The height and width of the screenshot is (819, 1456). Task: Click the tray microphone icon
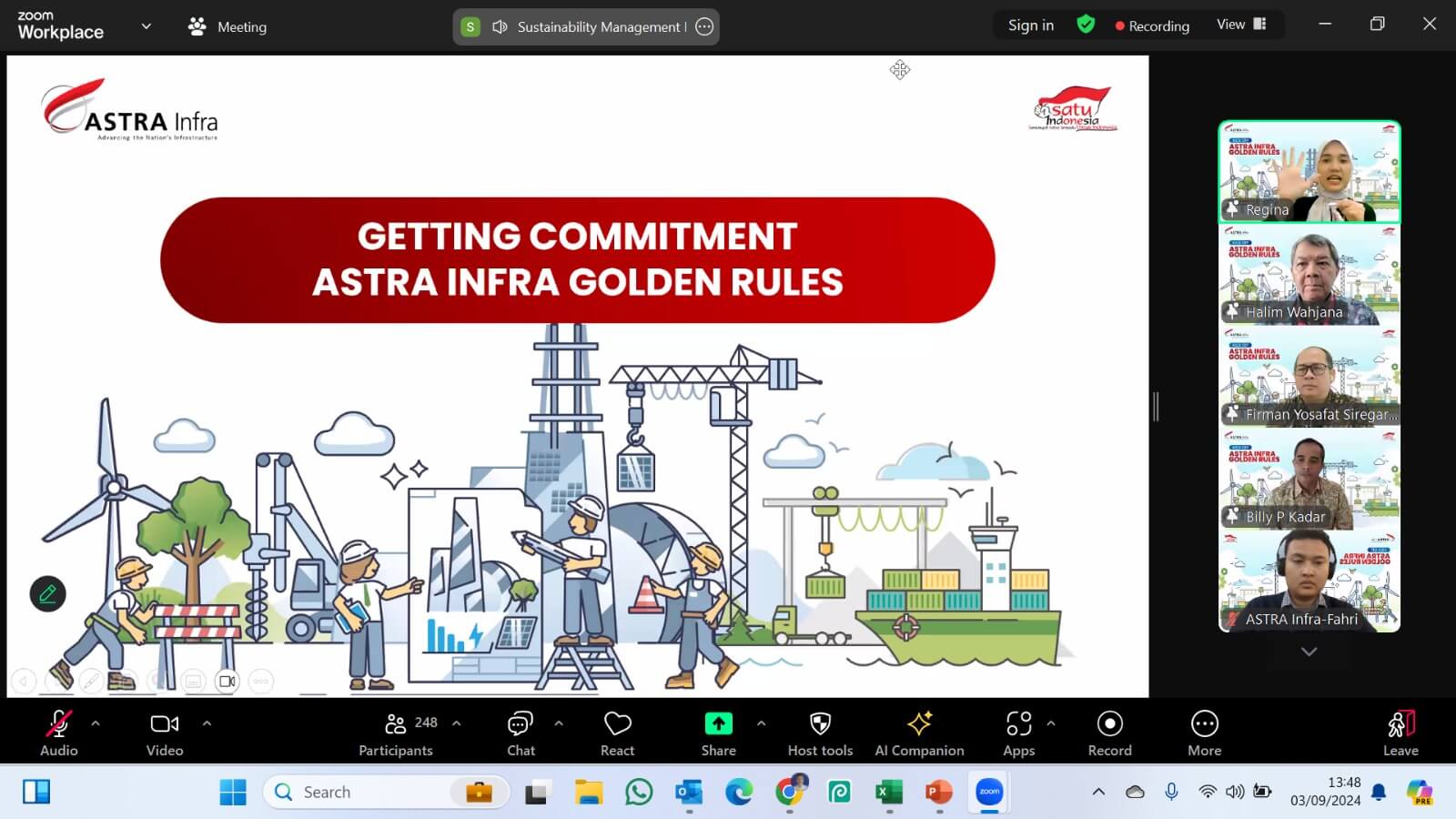(x=1171, y=792)
